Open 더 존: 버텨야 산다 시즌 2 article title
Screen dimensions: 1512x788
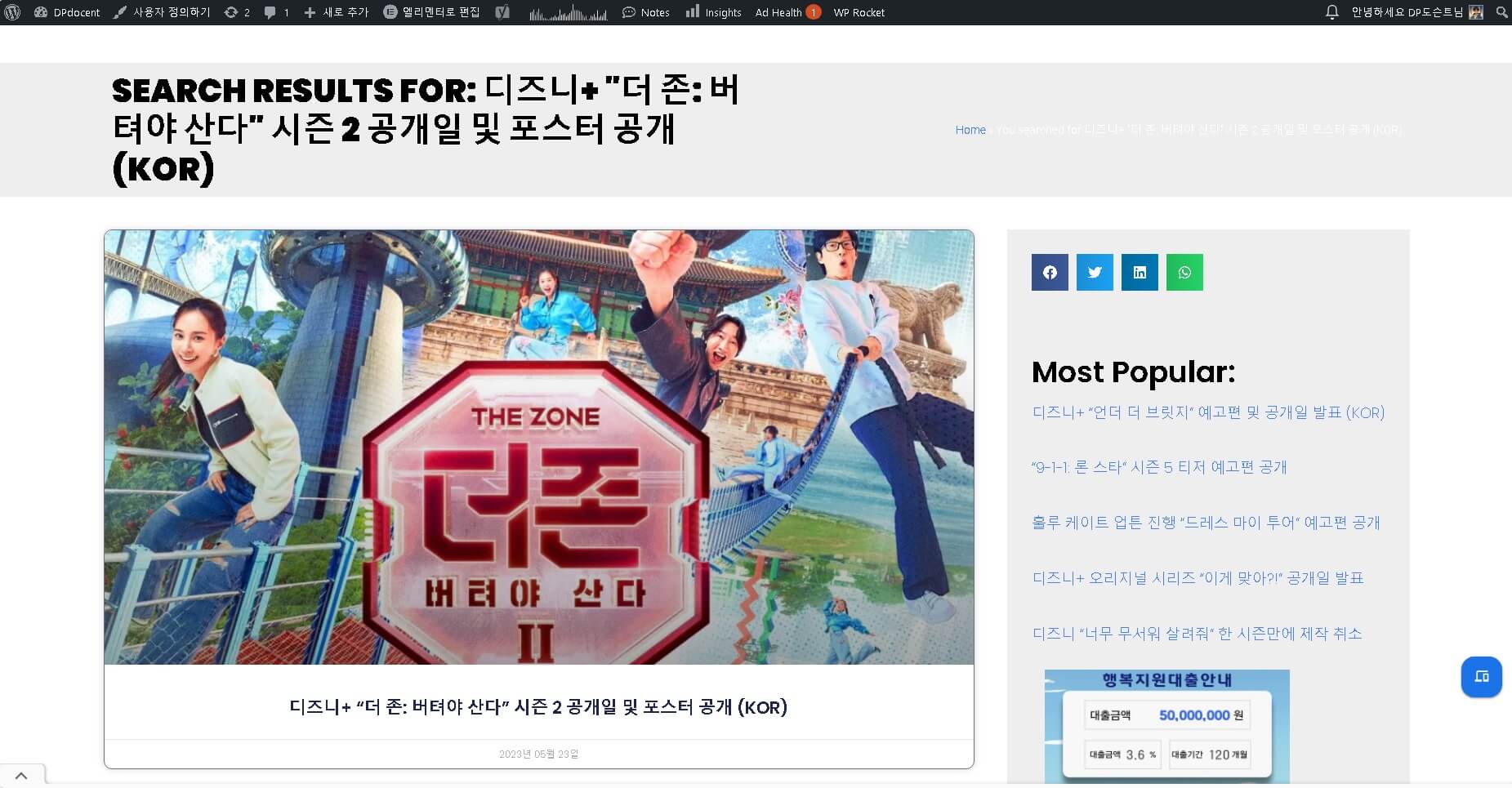538,707
